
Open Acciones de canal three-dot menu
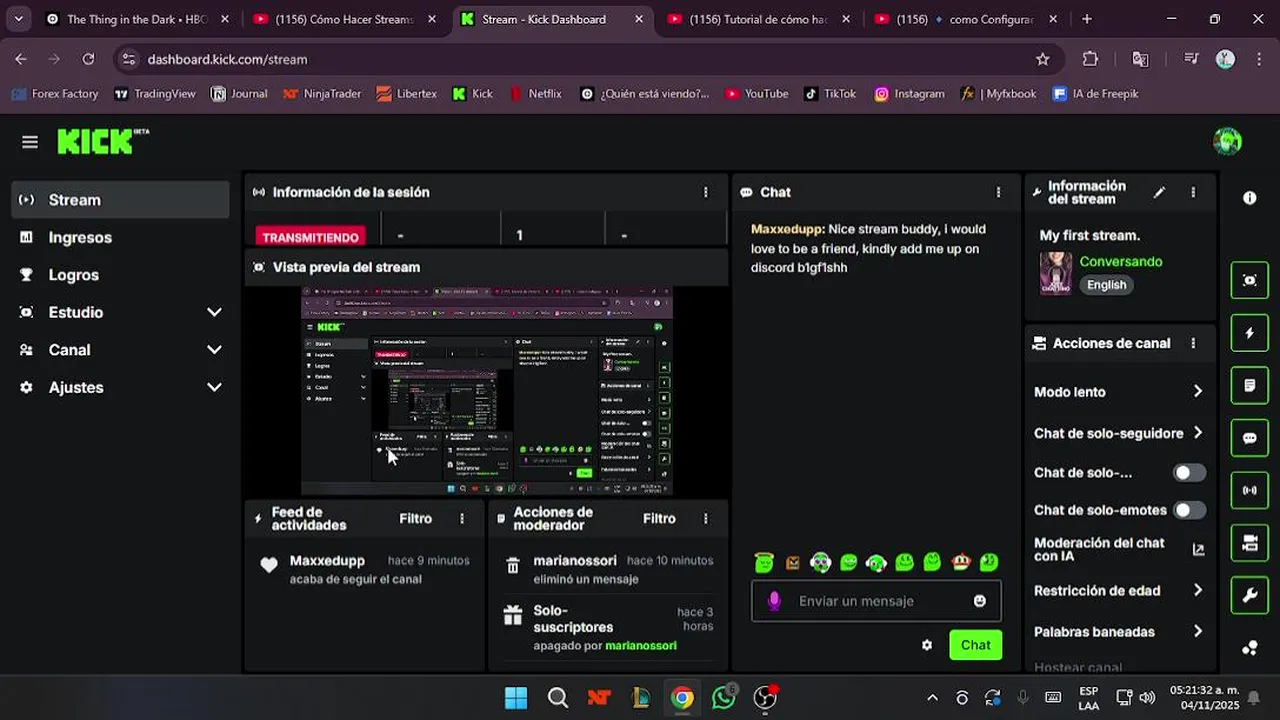point(1193,343)
